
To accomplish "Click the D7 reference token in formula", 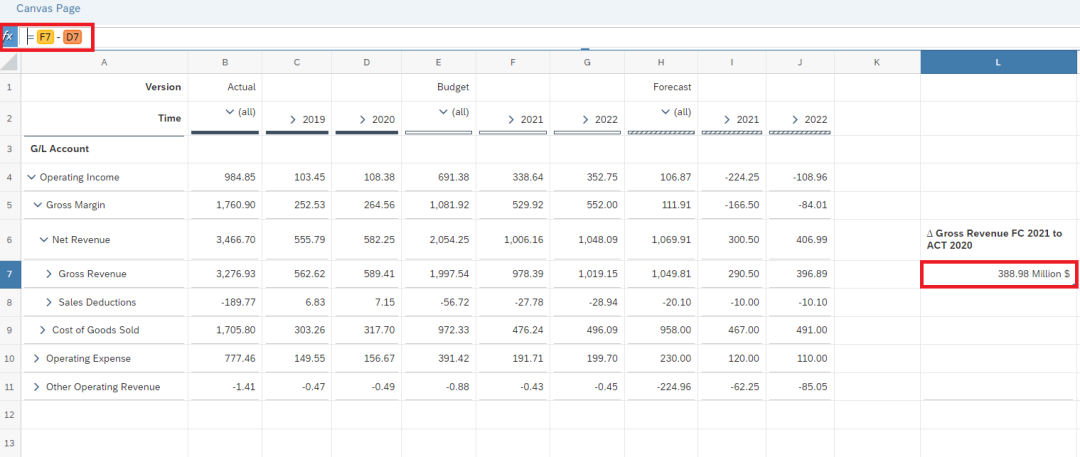I will click(72, 37).
